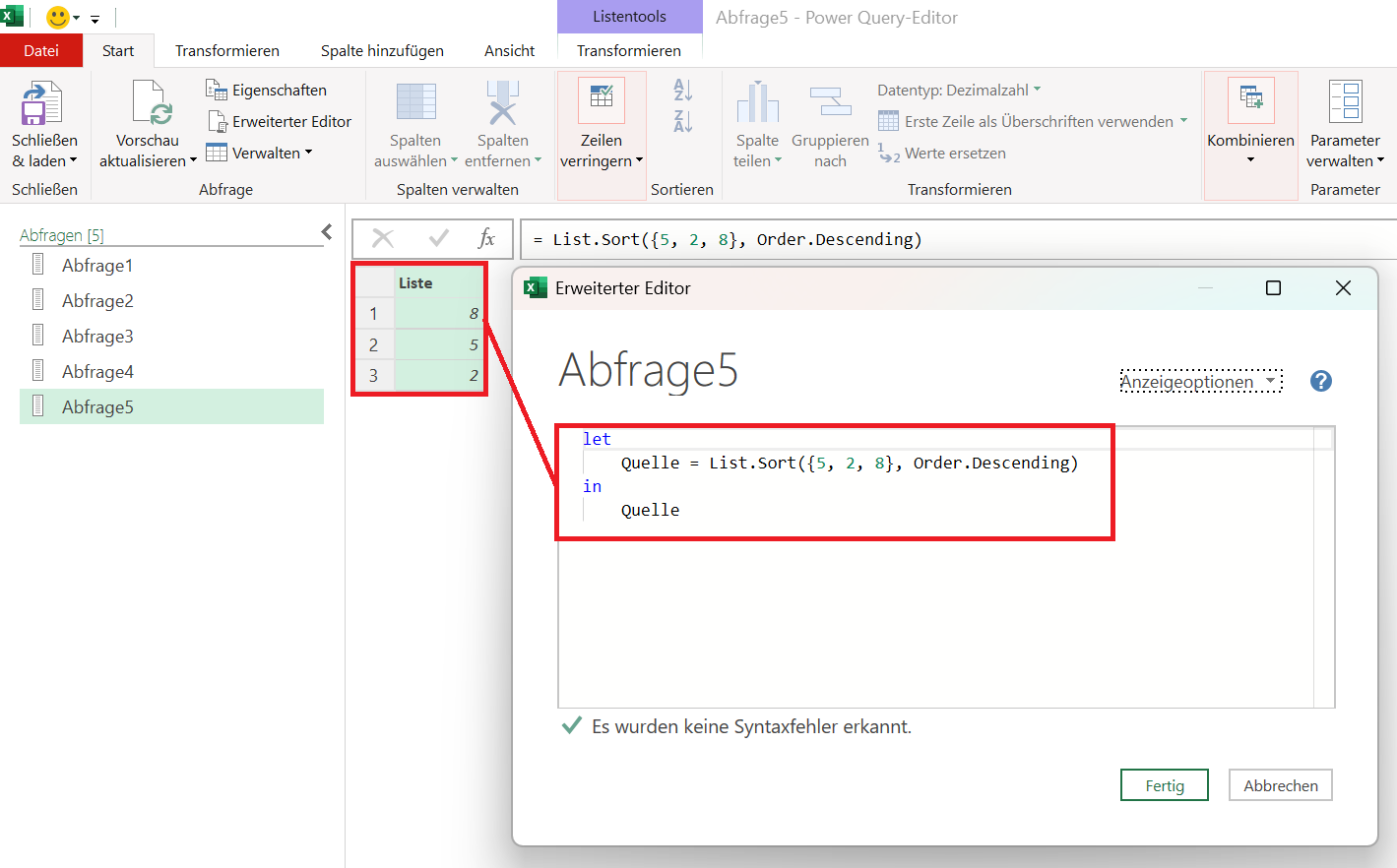Select list cell with value 8
Image resolution: width=1397 pixels, height=868 pixels.
pyautogui.click(x=439, y=313)
